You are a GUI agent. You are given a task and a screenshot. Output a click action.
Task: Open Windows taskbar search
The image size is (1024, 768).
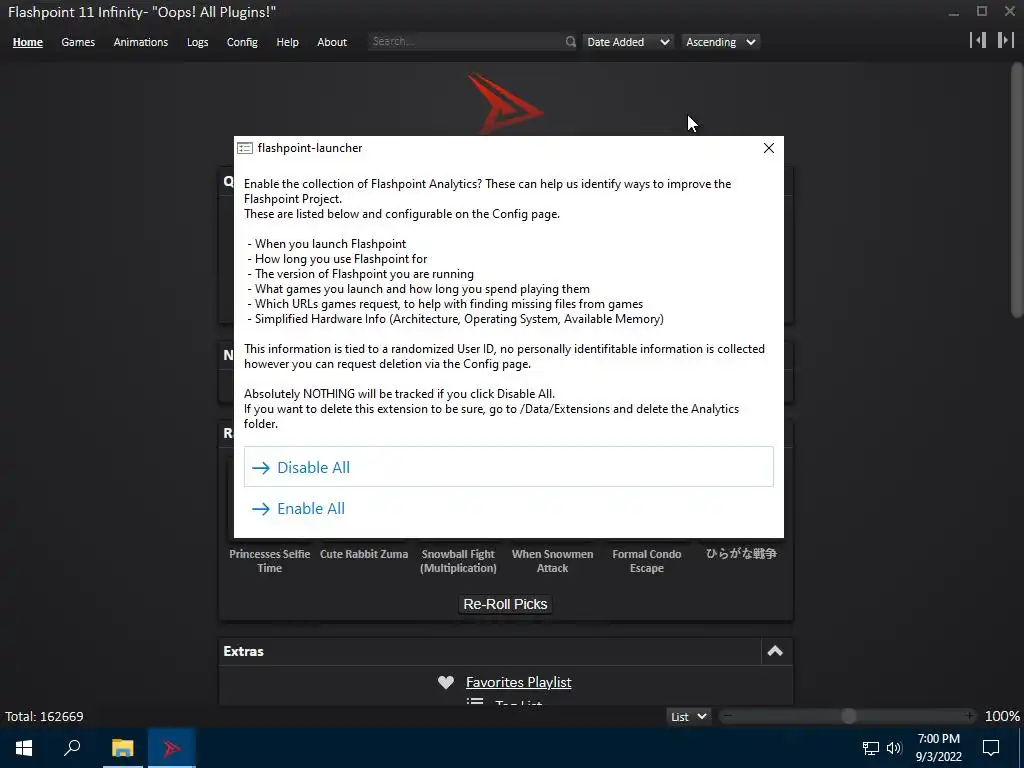[x=72, y=748]
